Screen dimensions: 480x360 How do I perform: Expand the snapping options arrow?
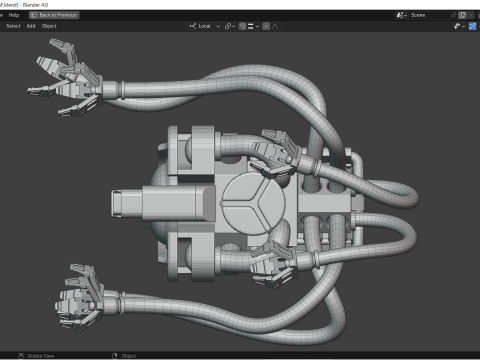257,26
